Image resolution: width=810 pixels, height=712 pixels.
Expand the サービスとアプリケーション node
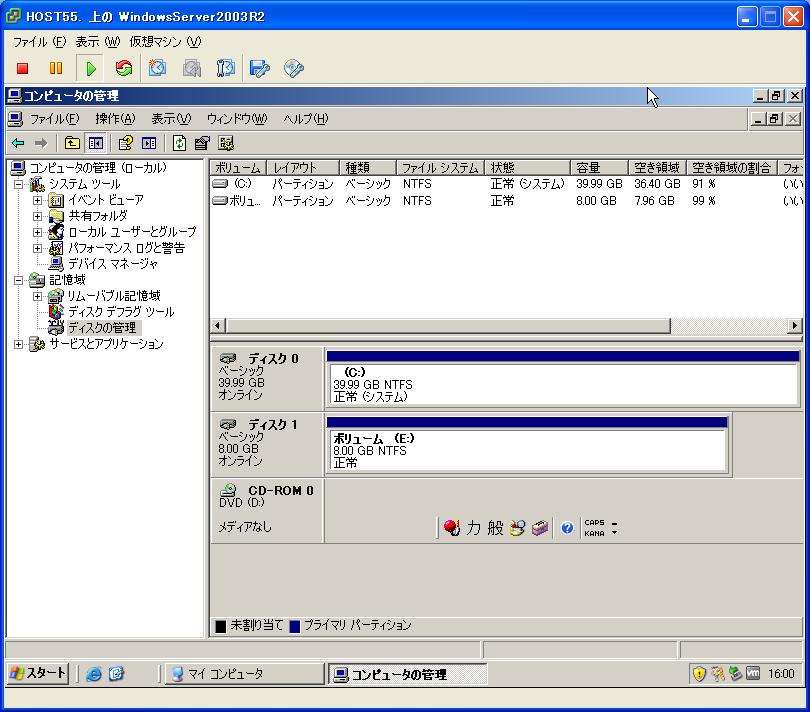[x=19, y=344]
